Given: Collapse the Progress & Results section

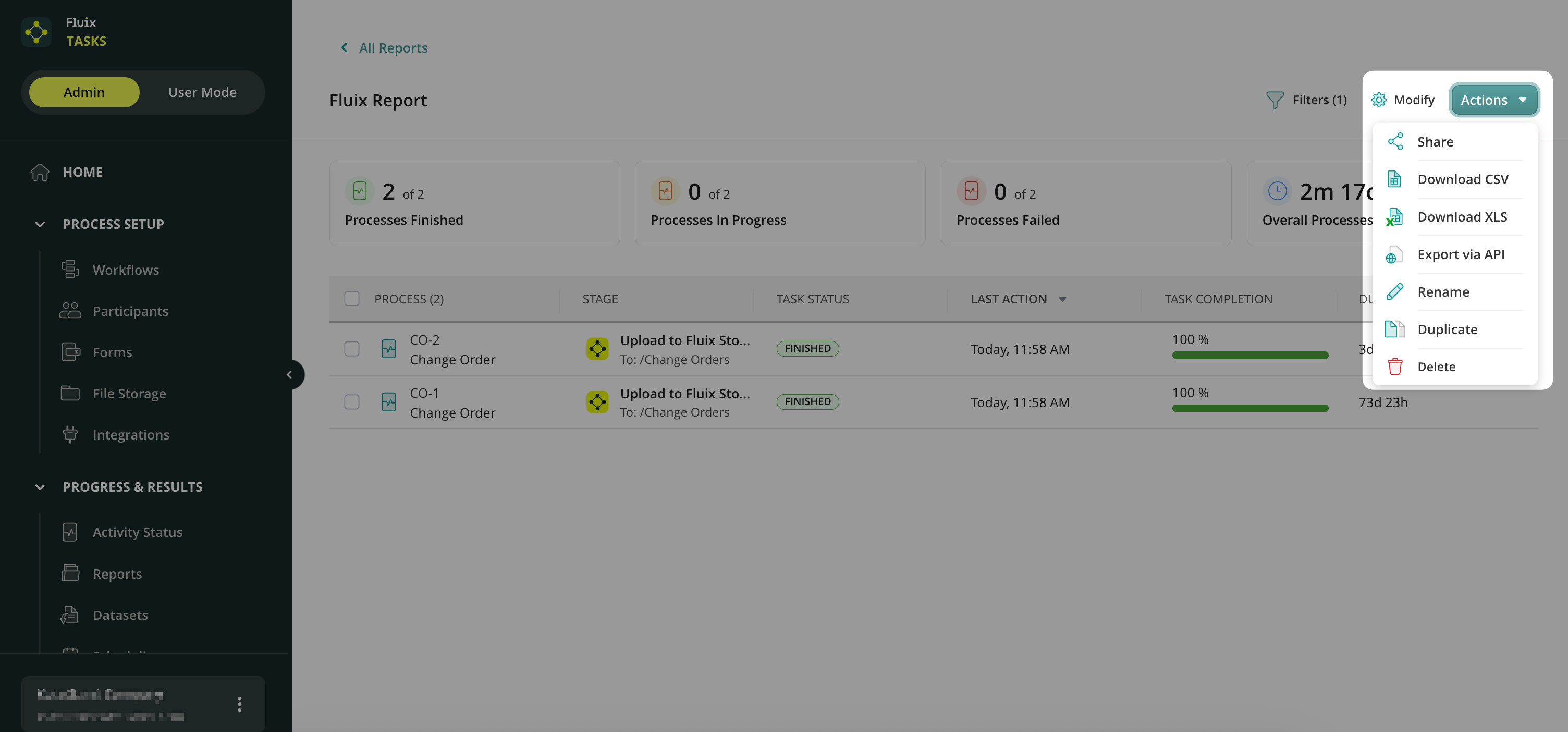Looking at the screenshot, I should click(x=40, y=486).
